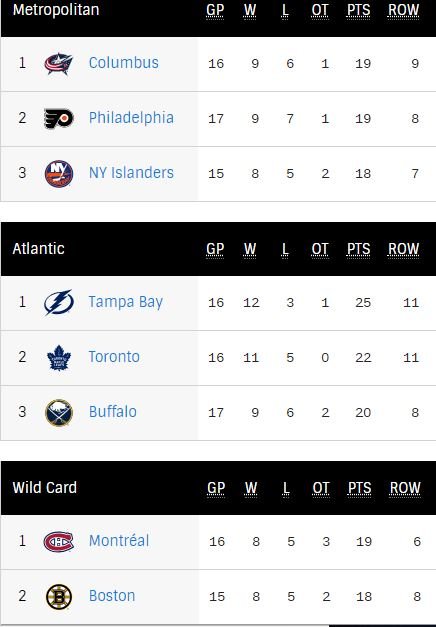Click the Toronto Maple Leafs logo
This screenshot has width=436, height=627.
point(58,357)
